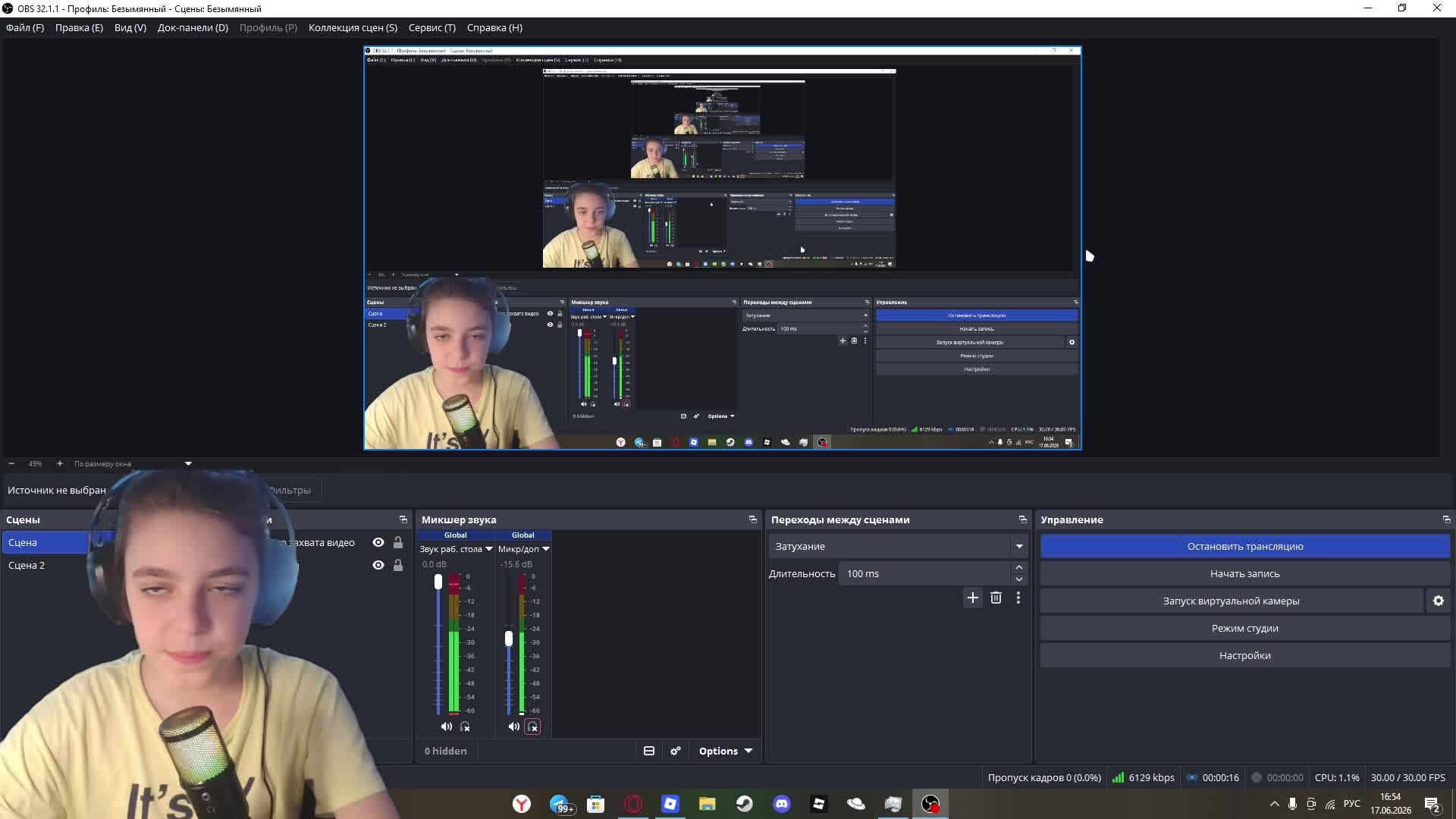Image resolution: width=1456 pixels, height=819 pixels.
Task: Show hidden system tray icons
Action: 1274,804
